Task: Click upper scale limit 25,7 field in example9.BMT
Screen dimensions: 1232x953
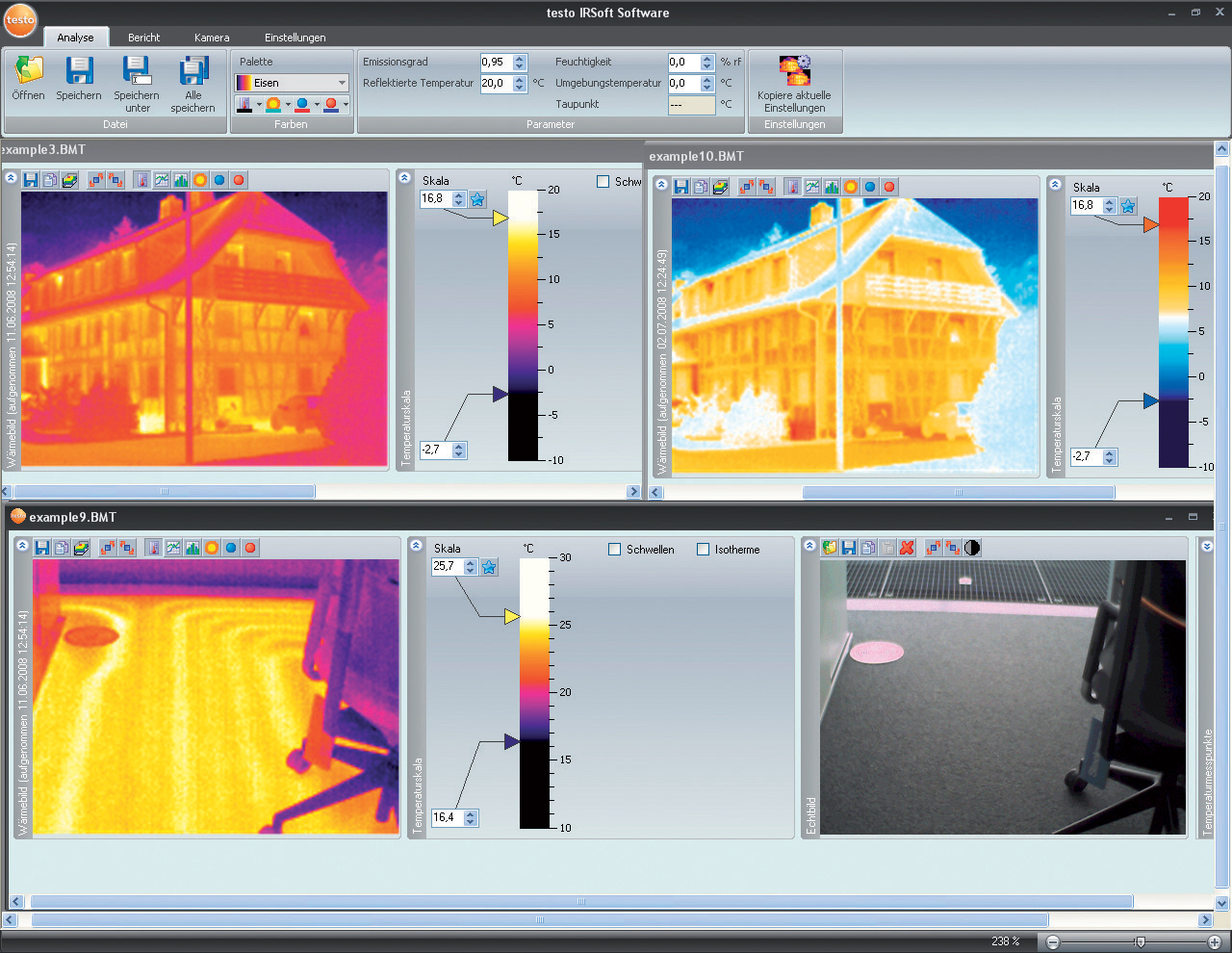Action: coord(447,567)
